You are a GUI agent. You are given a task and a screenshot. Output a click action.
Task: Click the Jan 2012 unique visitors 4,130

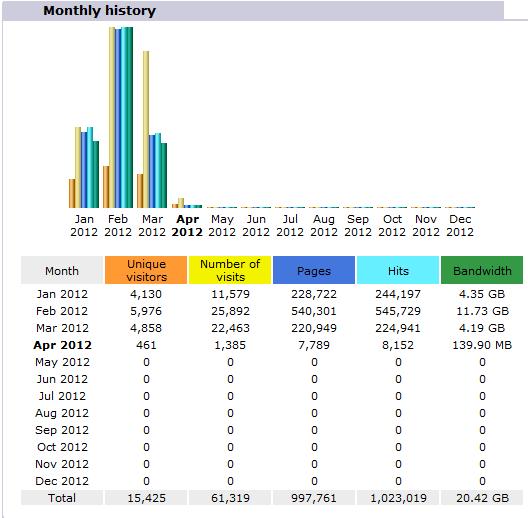click(x=146, y=294)
